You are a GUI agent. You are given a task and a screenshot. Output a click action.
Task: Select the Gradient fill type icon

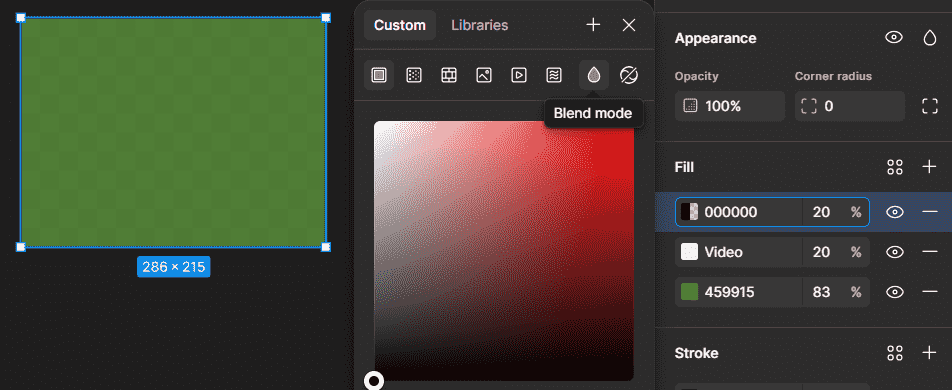(x=414, y=75)
